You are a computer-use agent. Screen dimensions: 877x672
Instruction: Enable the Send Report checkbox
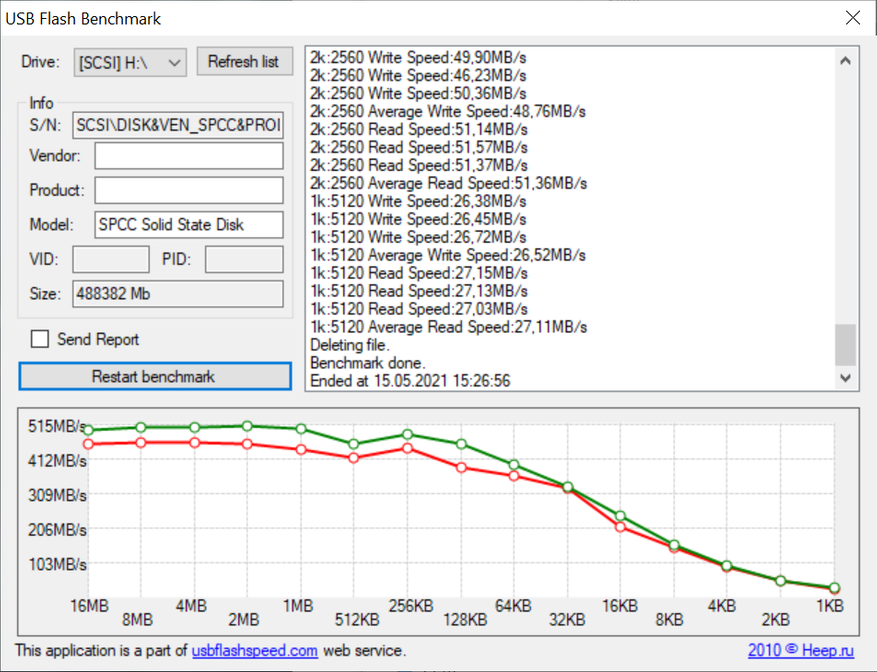point(40,339)
